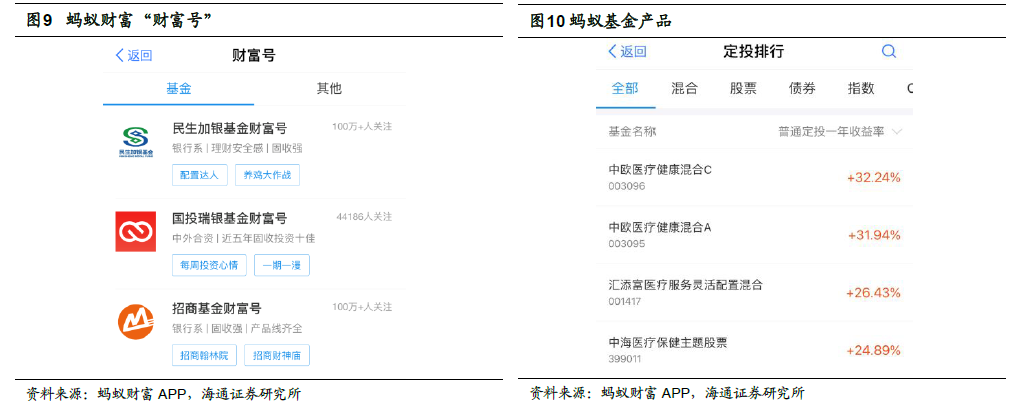The width and height of the screenshot is (1015, 409).
Task: Click the +26.43% return value
Action: (x=873, y=293)
